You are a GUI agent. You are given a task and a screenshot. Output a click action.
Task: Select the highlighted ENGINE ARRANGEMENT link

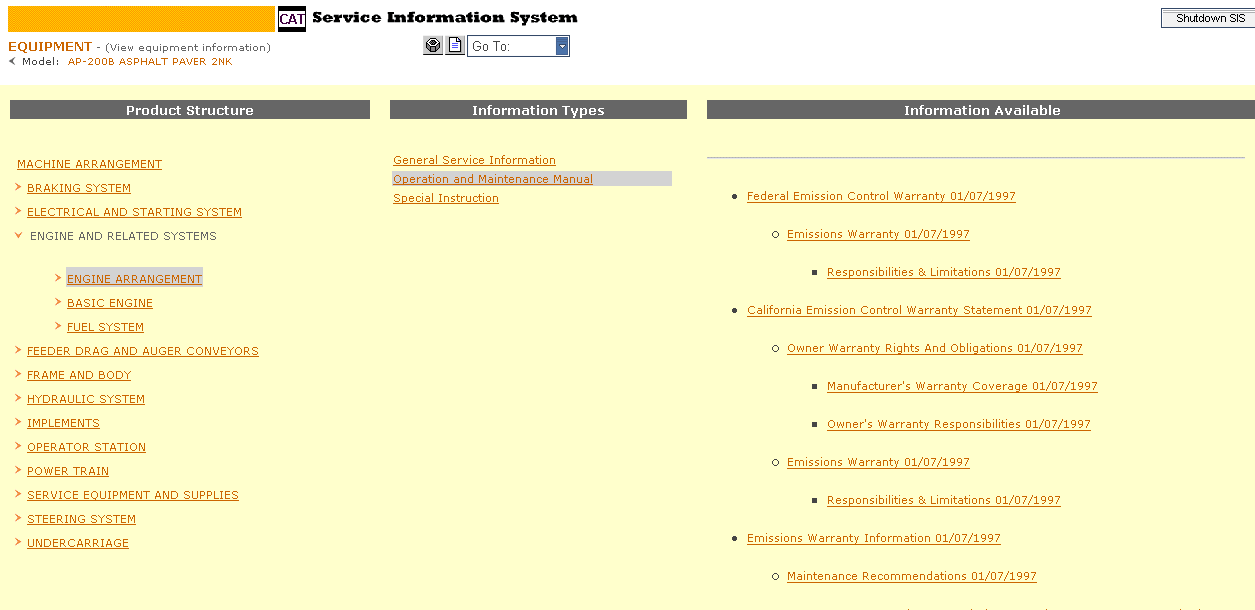tap(134, 279)
